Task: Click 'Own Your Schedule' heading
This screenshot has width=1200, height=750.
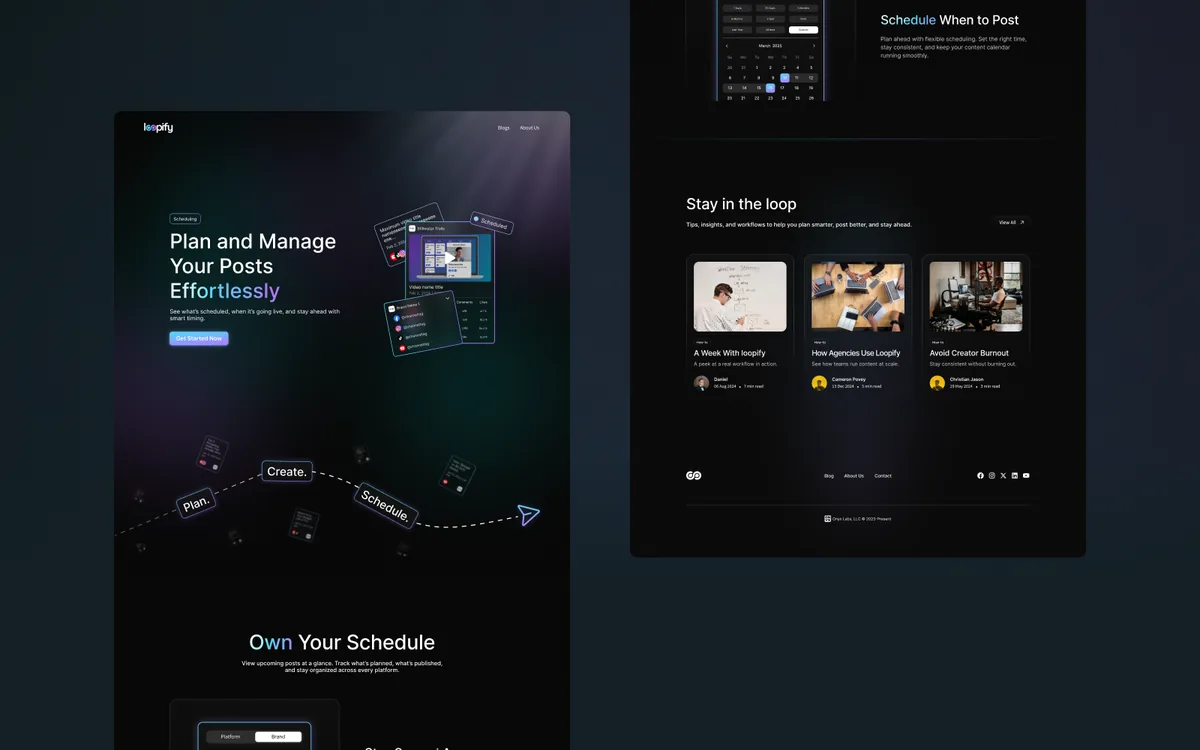Action: tap(342, 642)
